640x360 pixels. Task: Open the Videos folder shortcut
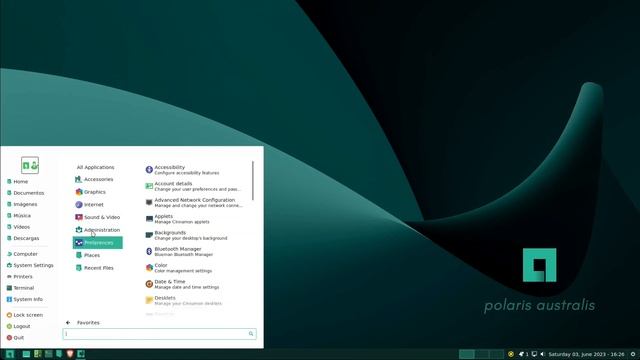(x=18, y=227)
